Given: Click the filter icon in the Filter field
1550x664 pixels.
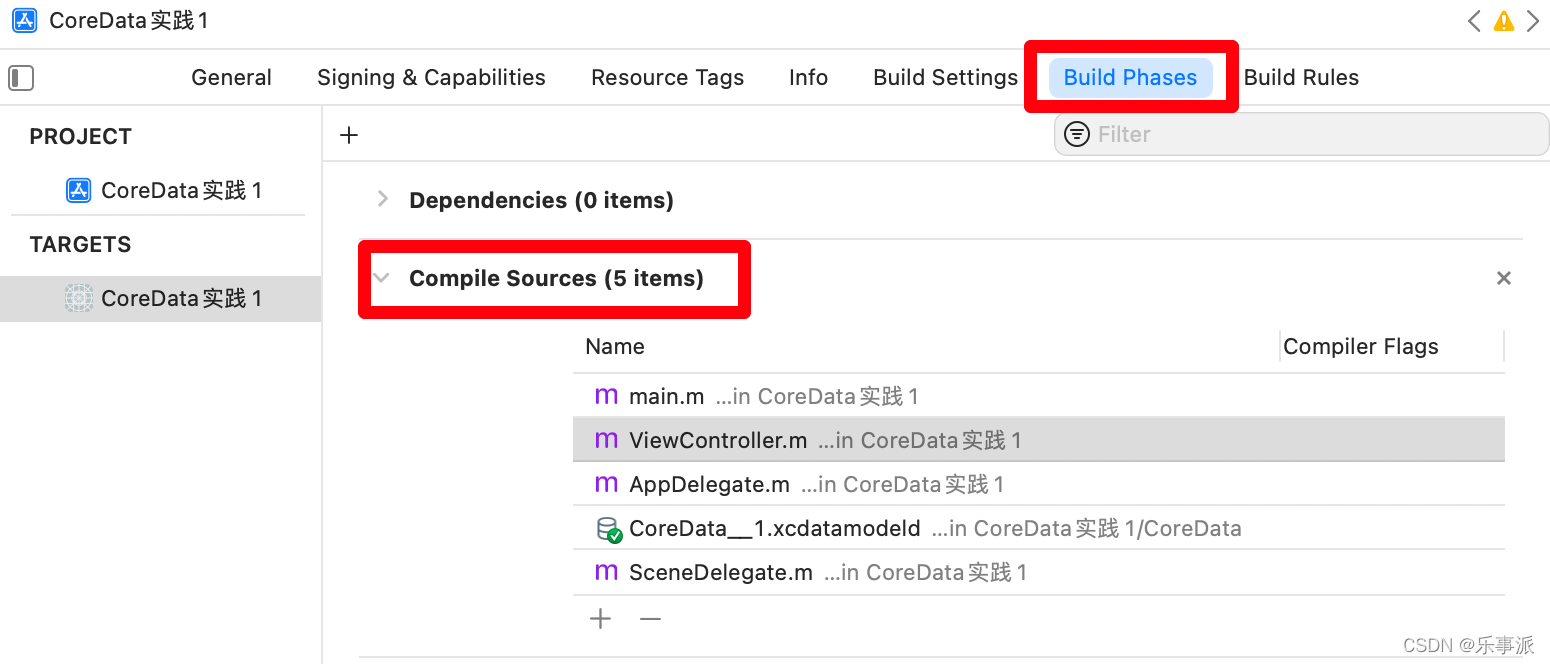Looking at the screenshot, I should pos(1077,134).
